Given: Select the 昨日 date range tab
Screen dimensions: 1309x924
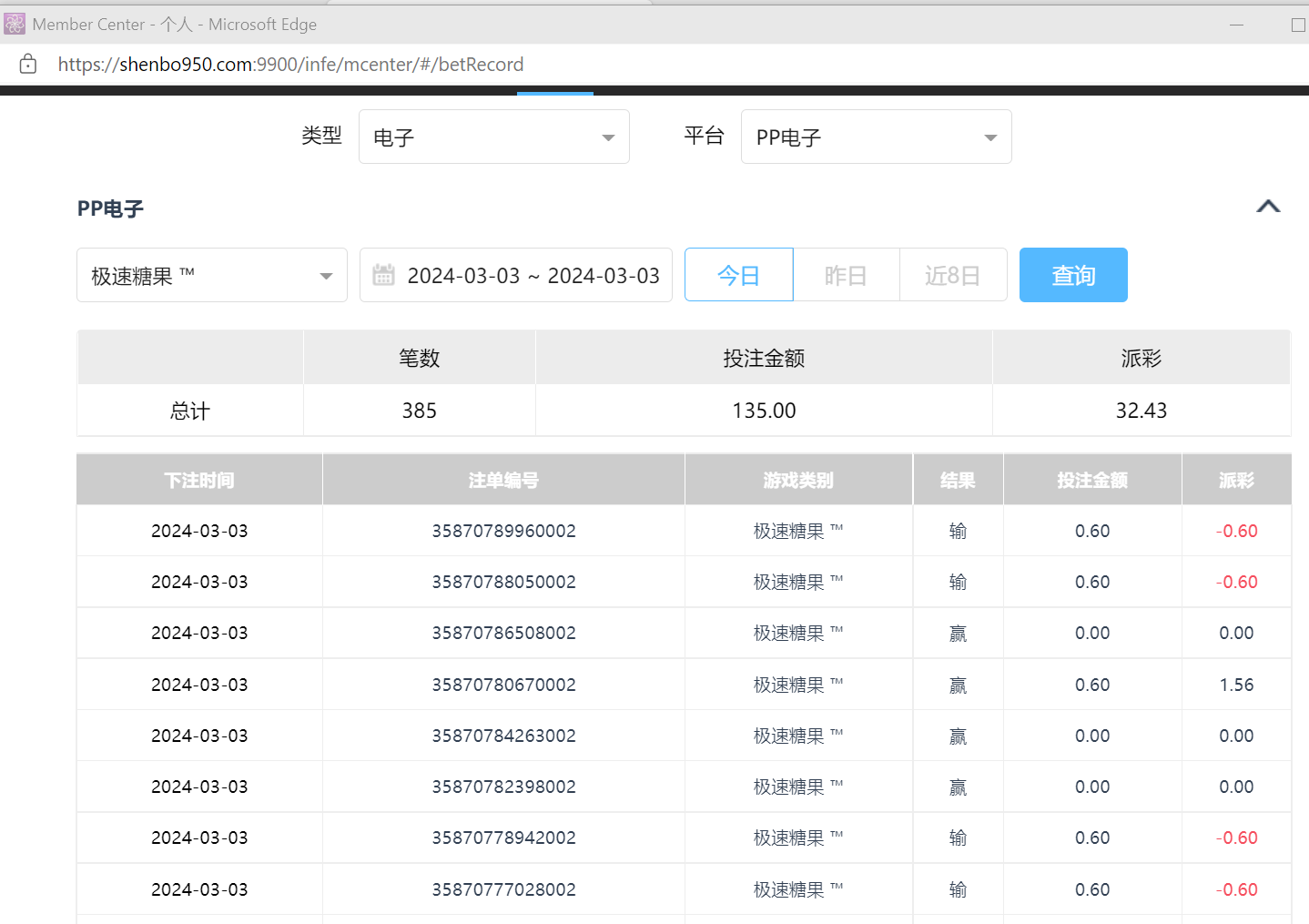Looking at the screenshot, I should [846, 275].
